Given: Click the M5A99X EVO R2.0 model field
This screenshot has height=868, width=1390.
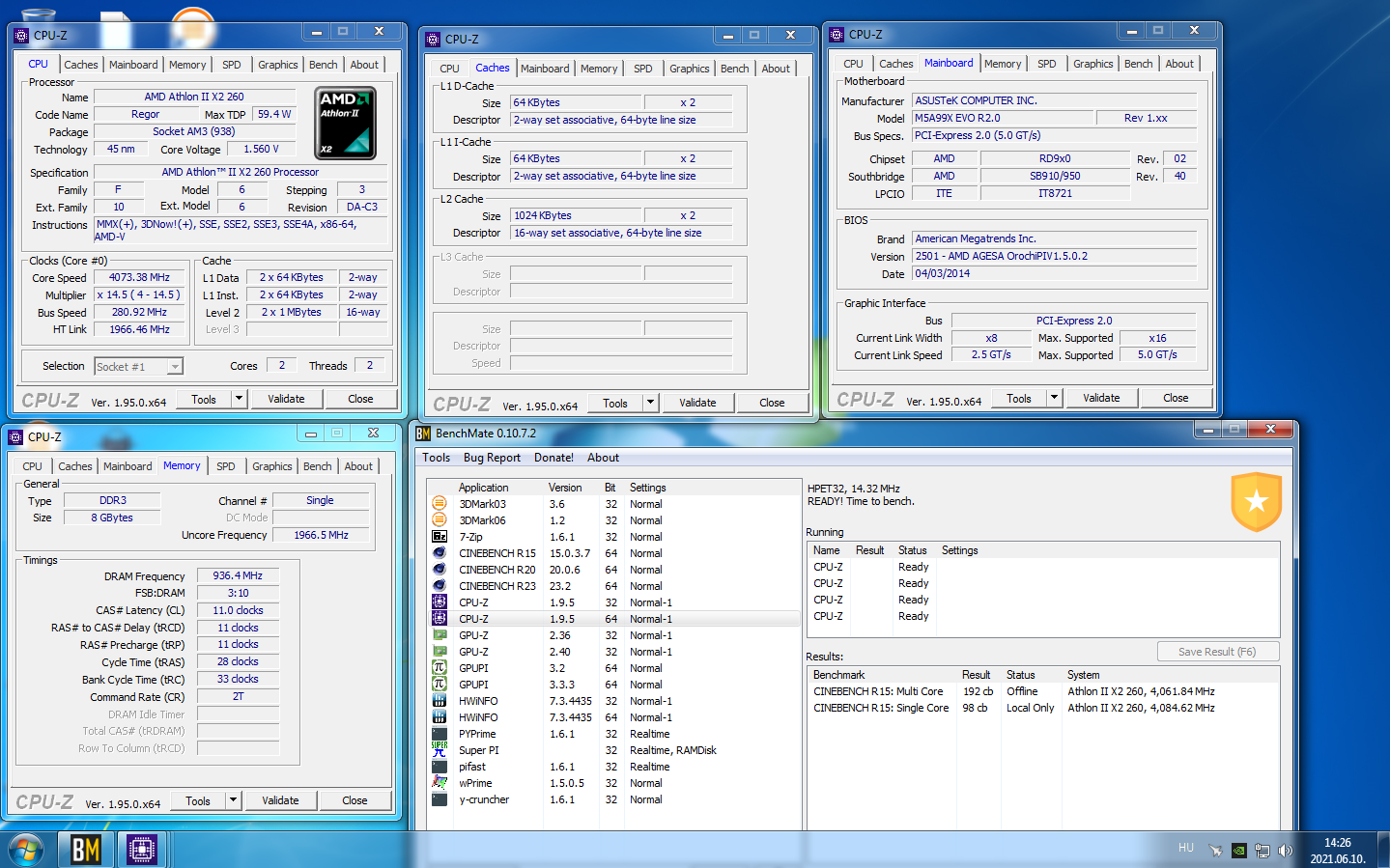Looking at the screenshot, I should [x=1003, y=118].
